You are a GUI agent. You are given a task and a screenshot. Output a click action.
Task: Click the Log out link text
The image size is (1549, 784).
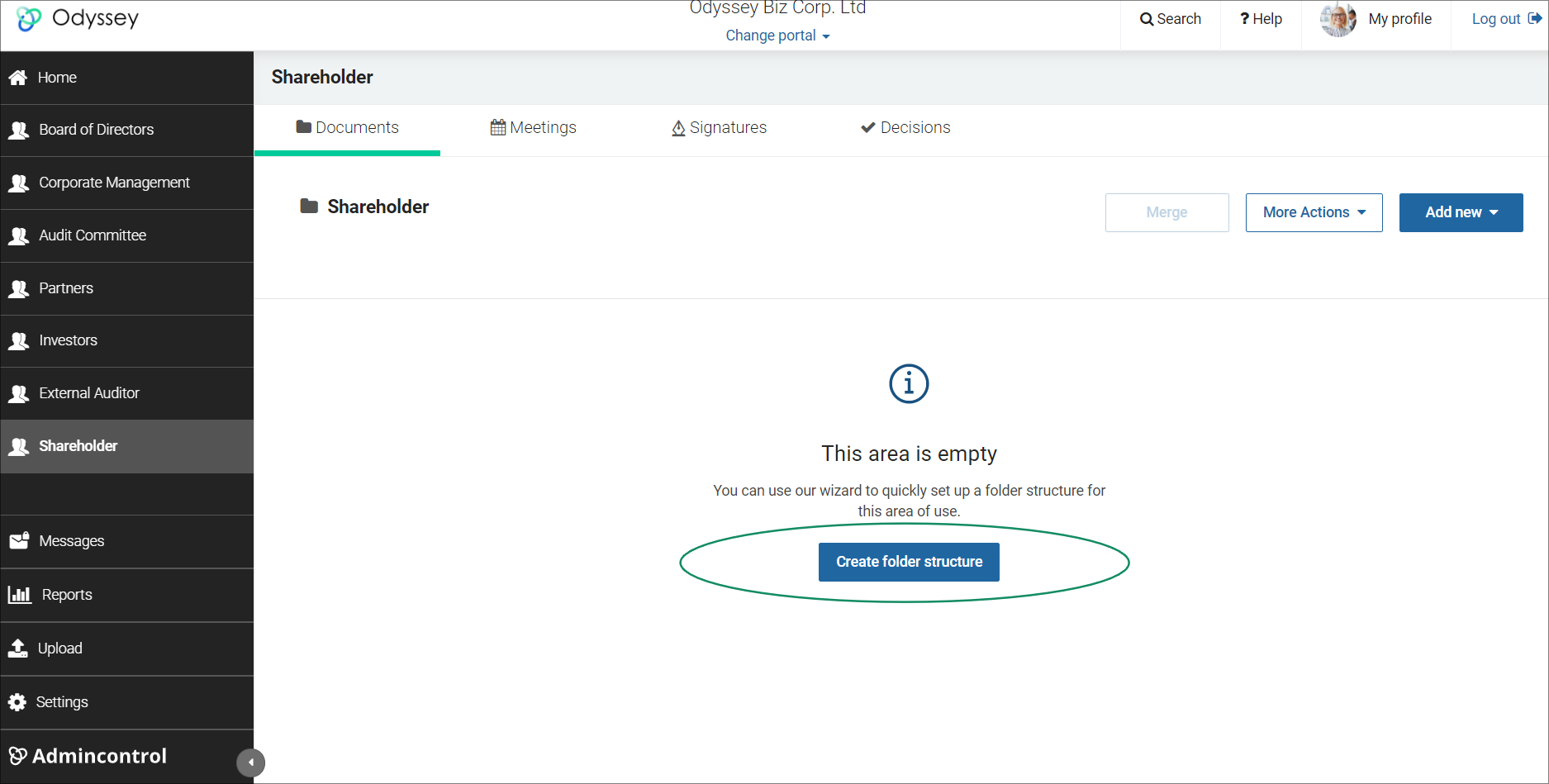click(x=1496, y=19)
